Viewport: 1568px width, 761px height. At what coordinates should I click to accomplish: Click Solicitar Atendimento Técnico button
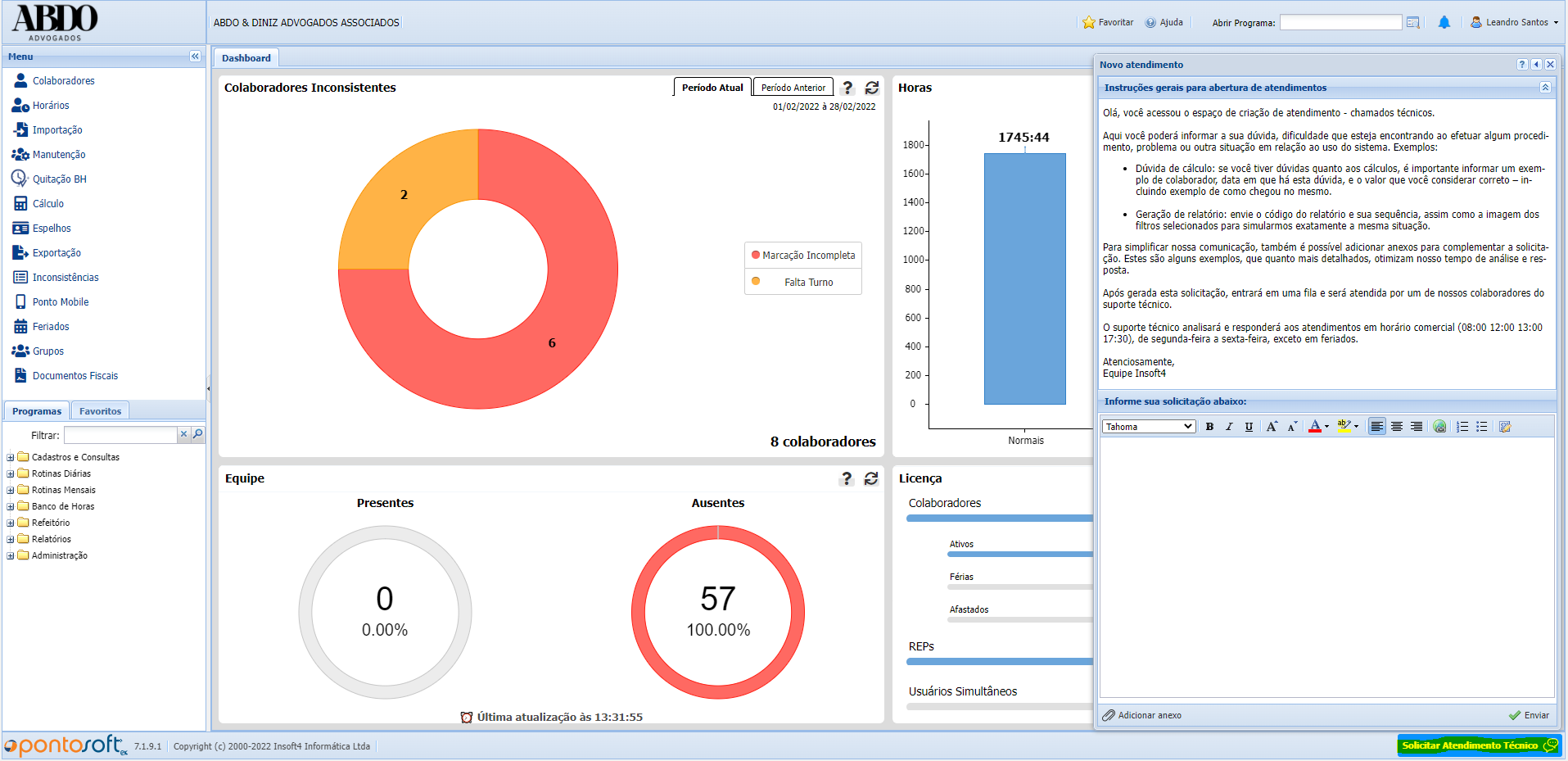1480,745
